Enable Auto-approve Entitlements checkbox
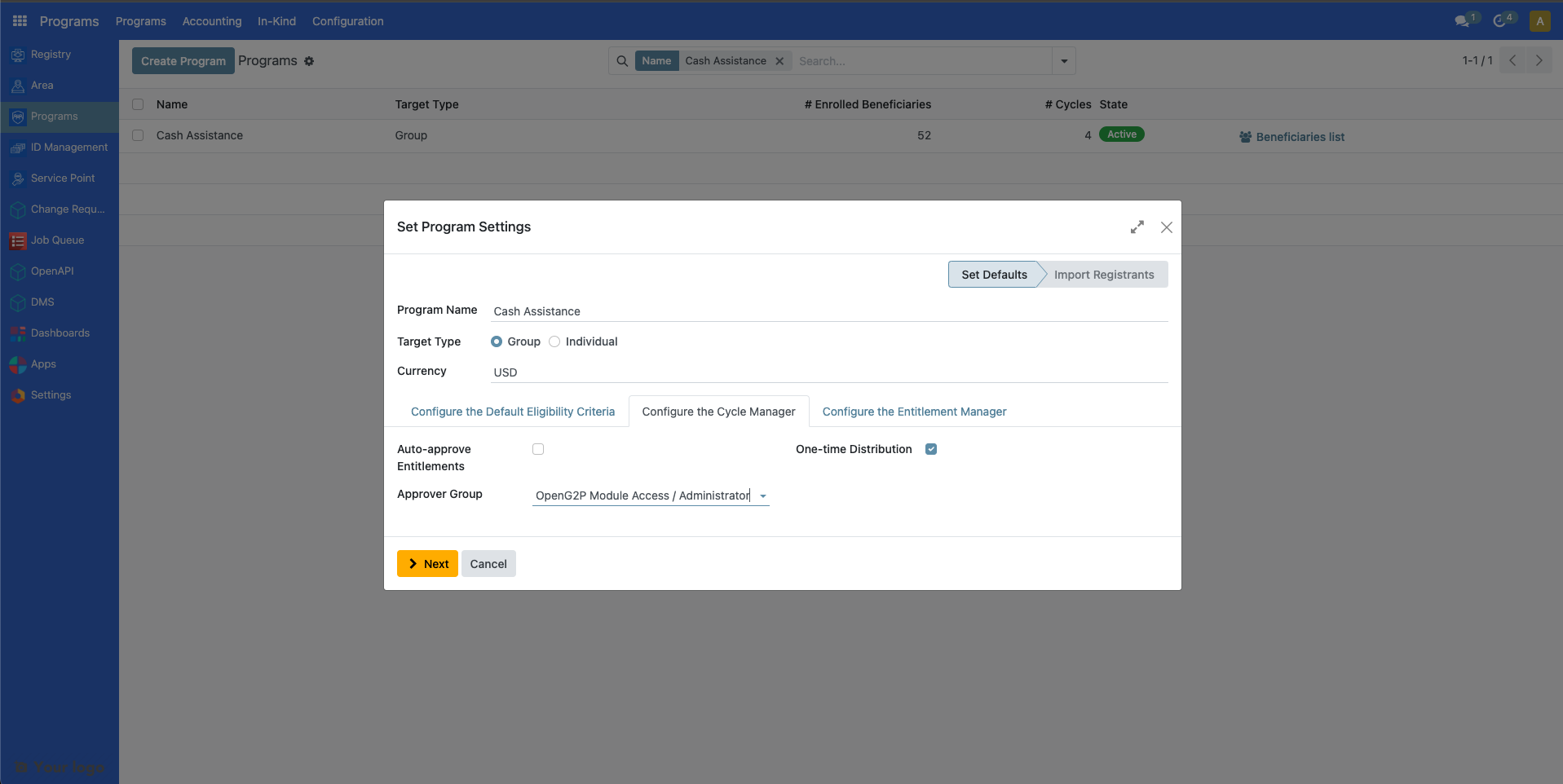 (x=538, y=449)
